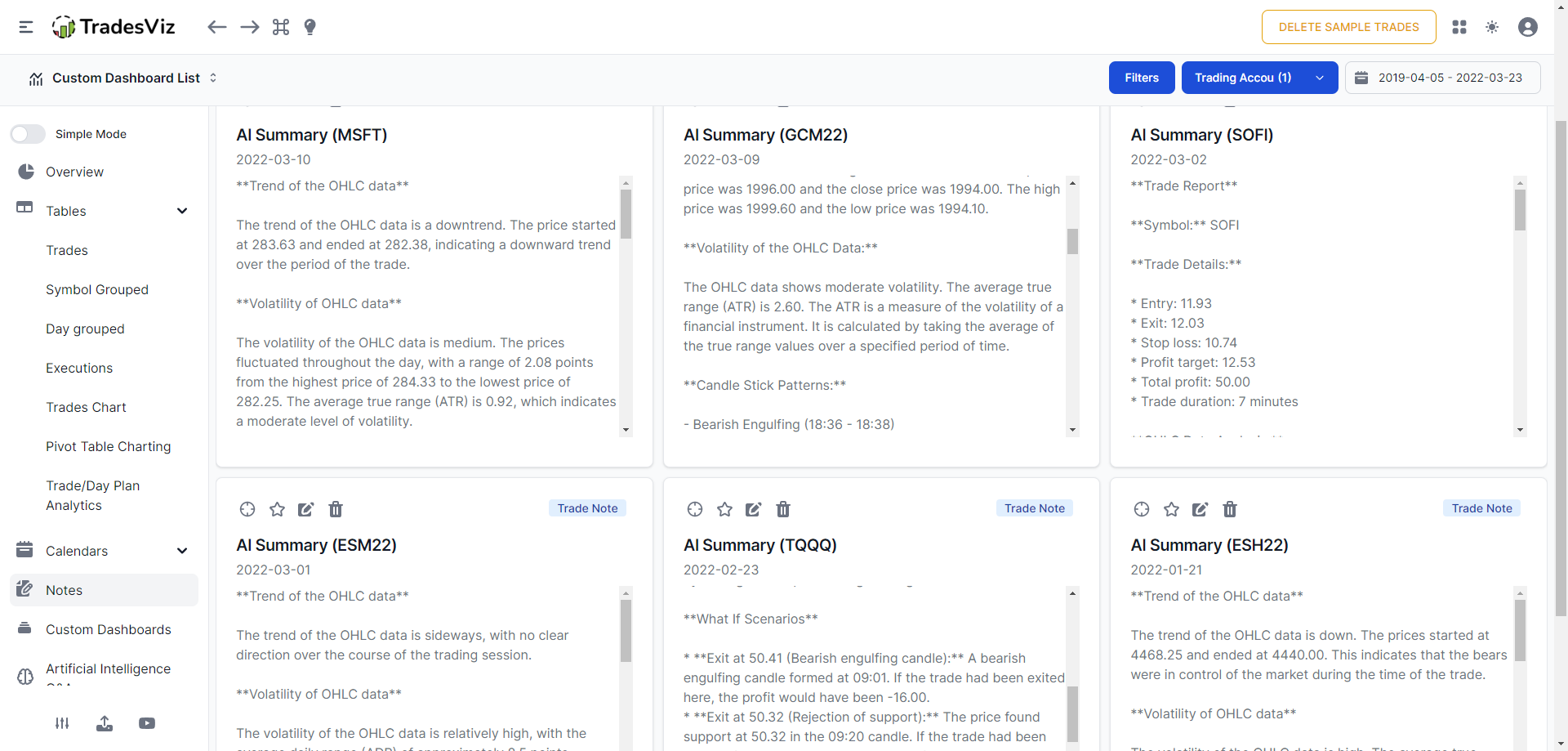Open Executions table
This screenshot has width=1568, height=751.
79,368
